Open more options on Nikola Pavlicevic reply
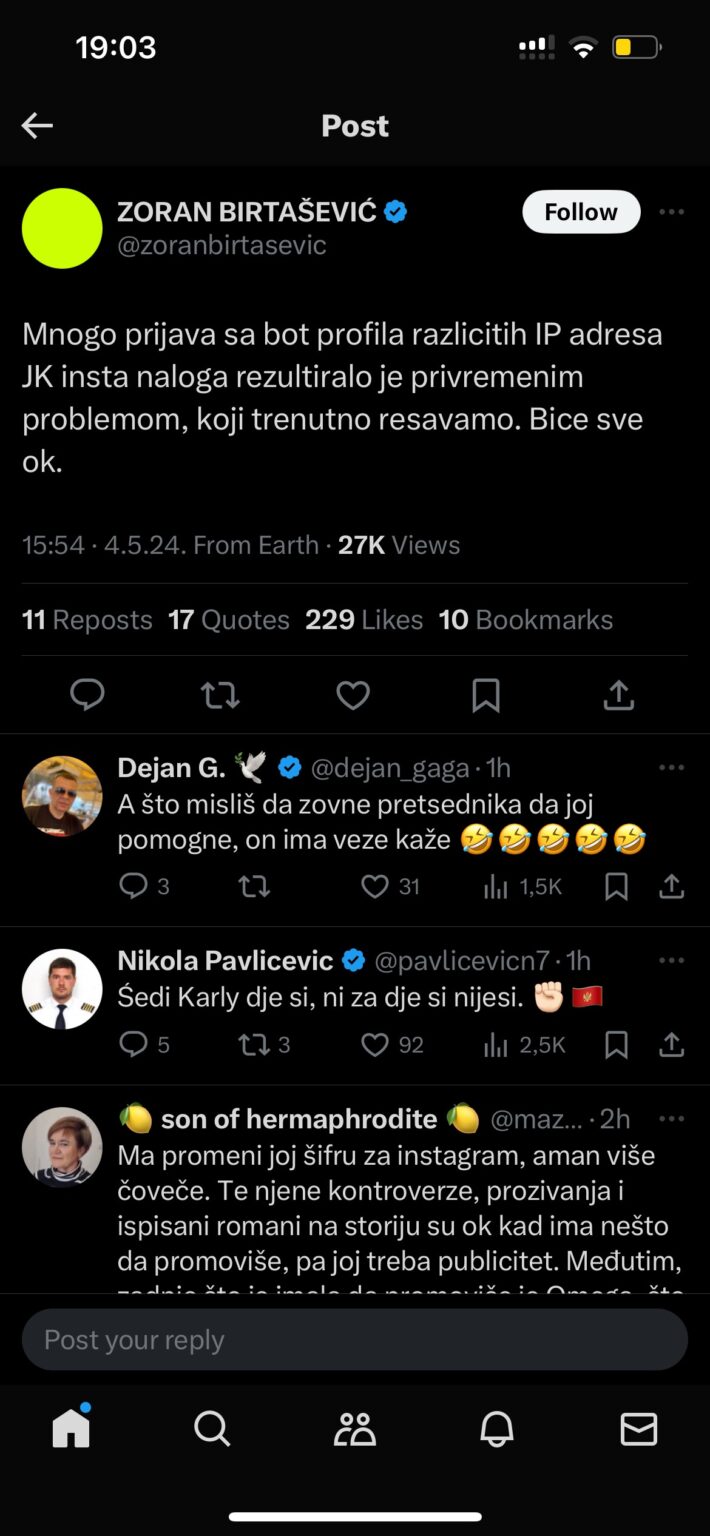 tap(672, 961)
